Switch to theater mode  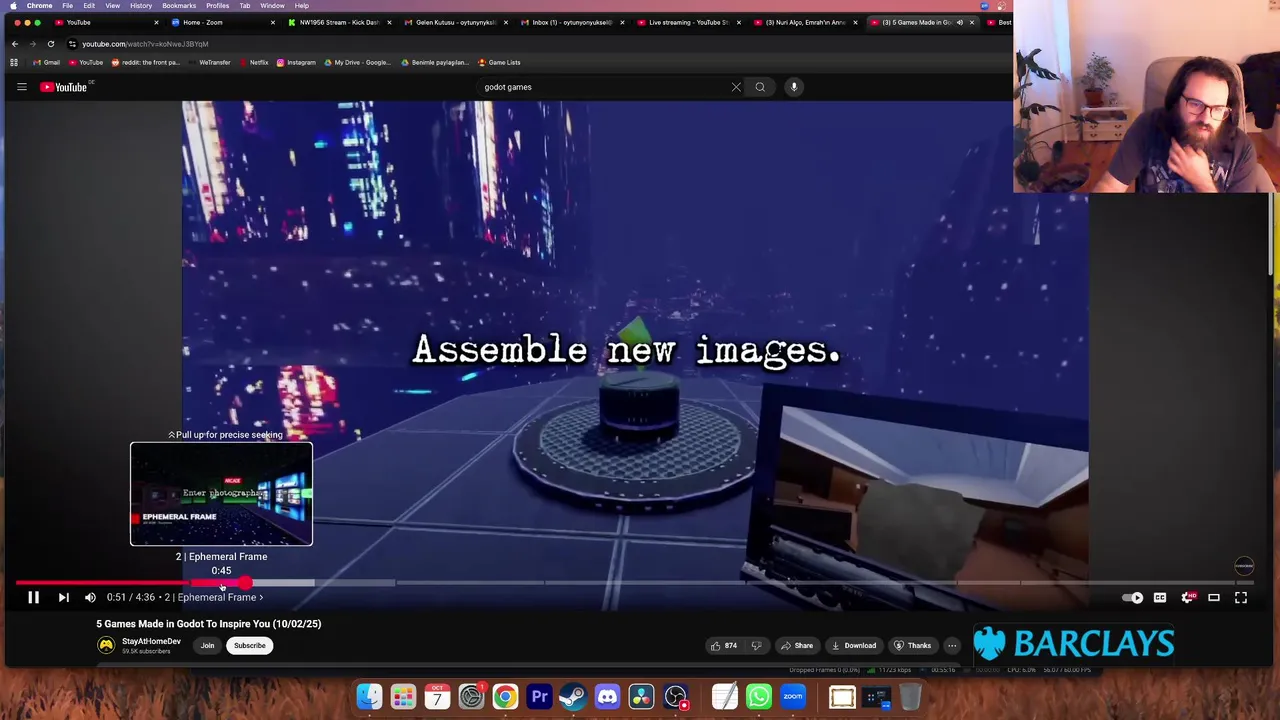tap(1214, 598)
